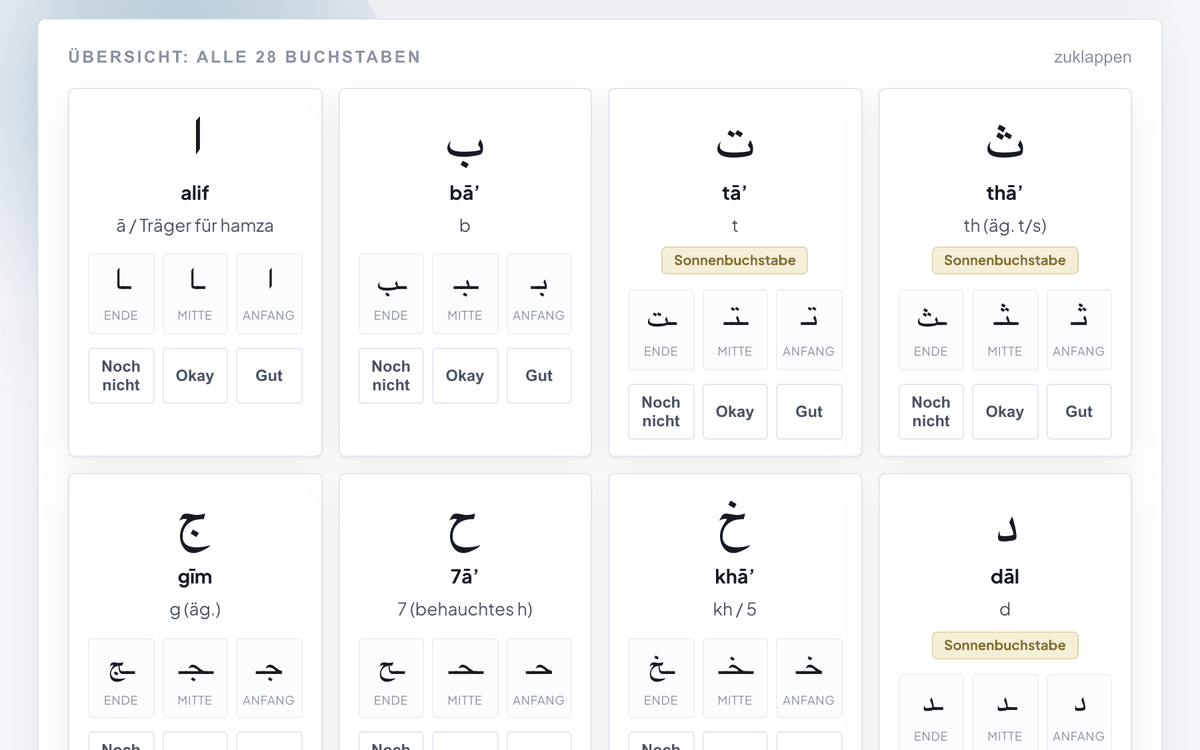Rate bā' as Okay
Image resolution: width=1200 pixels, height=750 pixels.
tap(465, 376)
